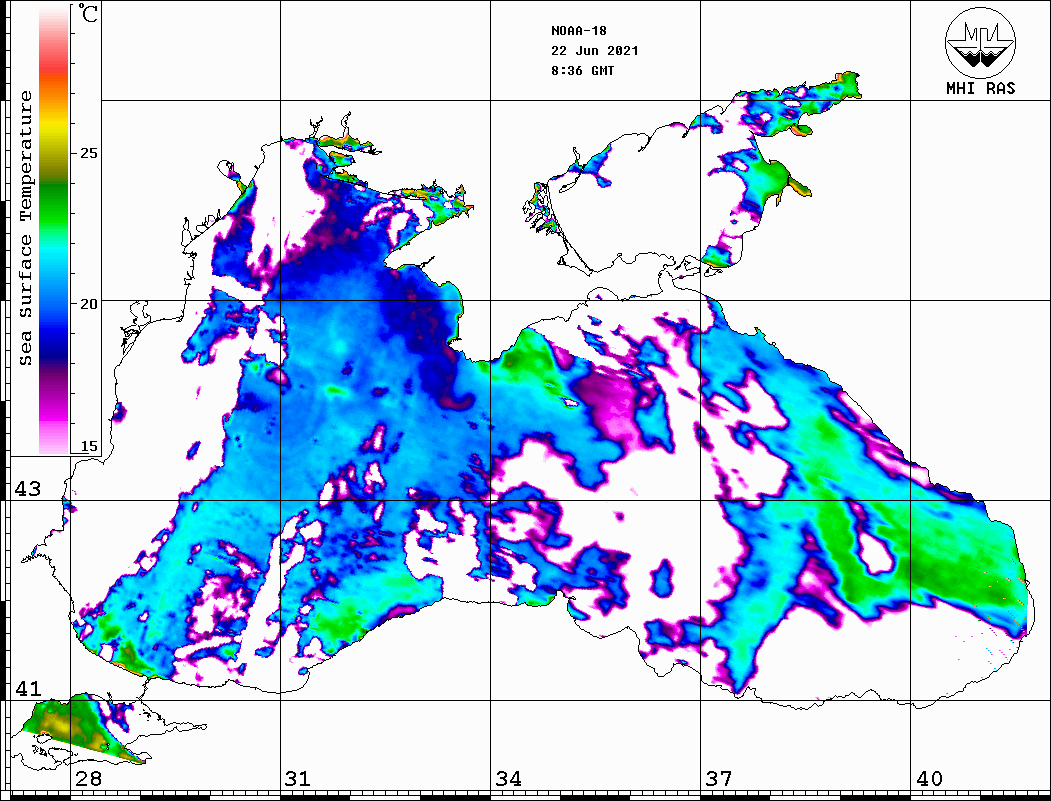Click longitude label 31
Image resolution: width=1051 pixels, height=801 pixels.
tap(298, 779)
